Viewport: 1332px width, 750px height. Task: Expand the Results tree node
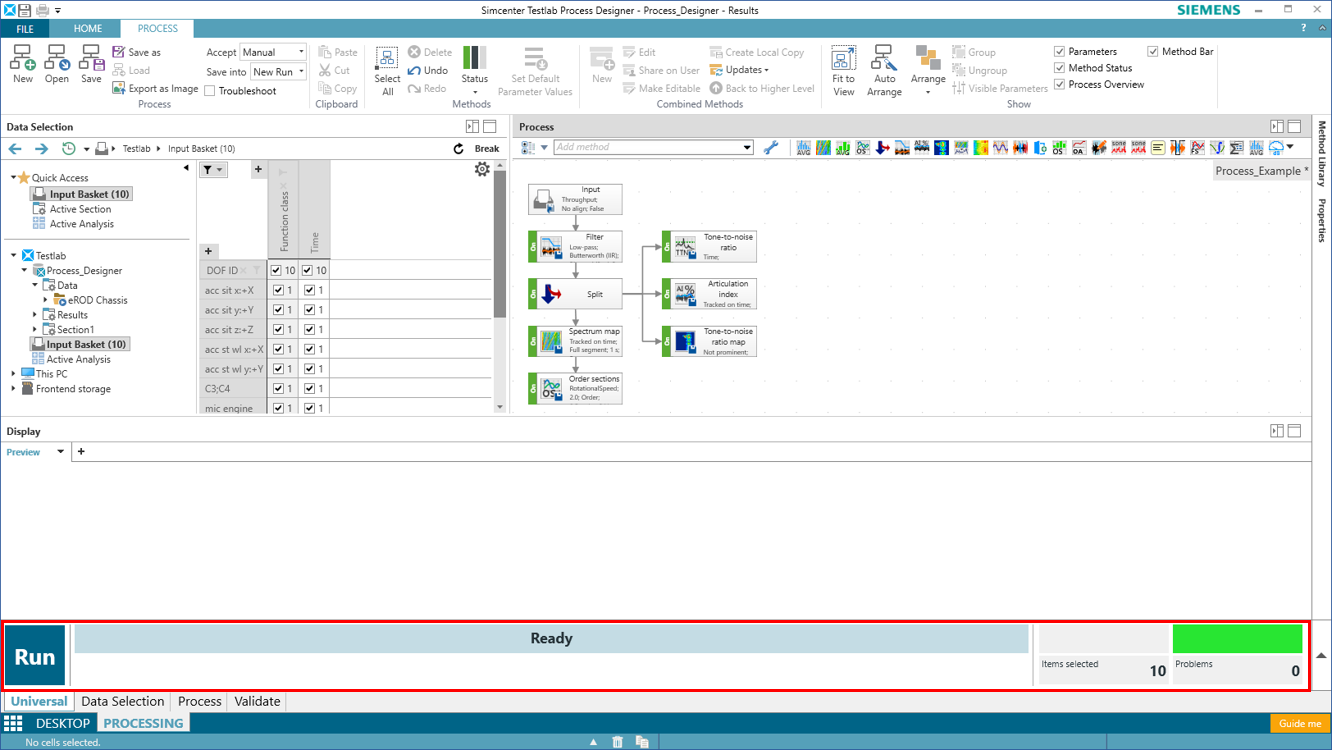[36, 315]
